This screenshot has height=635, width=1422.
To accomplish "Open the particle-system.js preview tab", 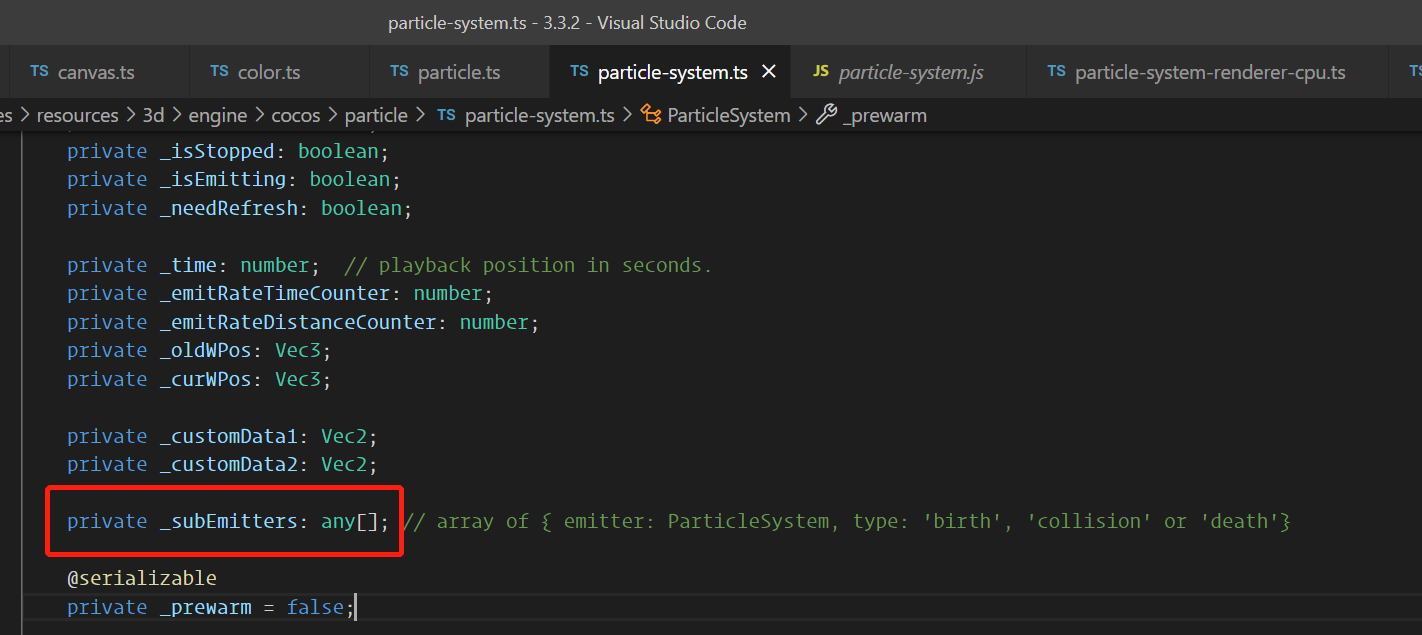I will point(911,73).
